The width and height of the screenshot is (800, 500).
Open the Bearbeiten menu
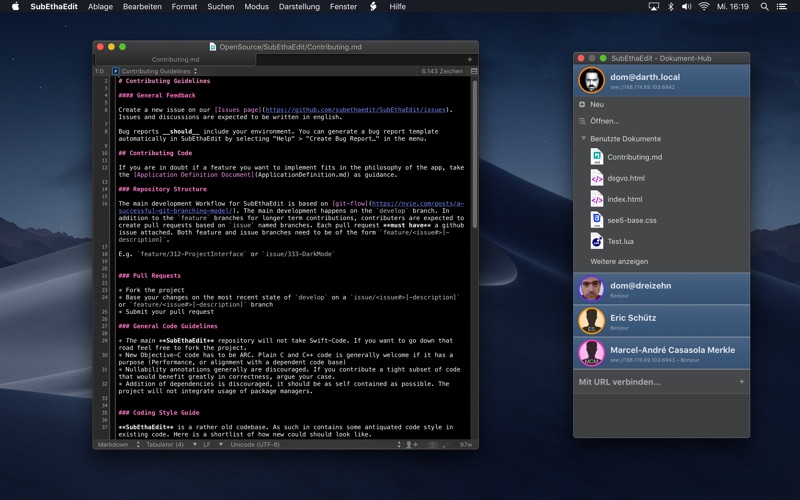point(142,7)
